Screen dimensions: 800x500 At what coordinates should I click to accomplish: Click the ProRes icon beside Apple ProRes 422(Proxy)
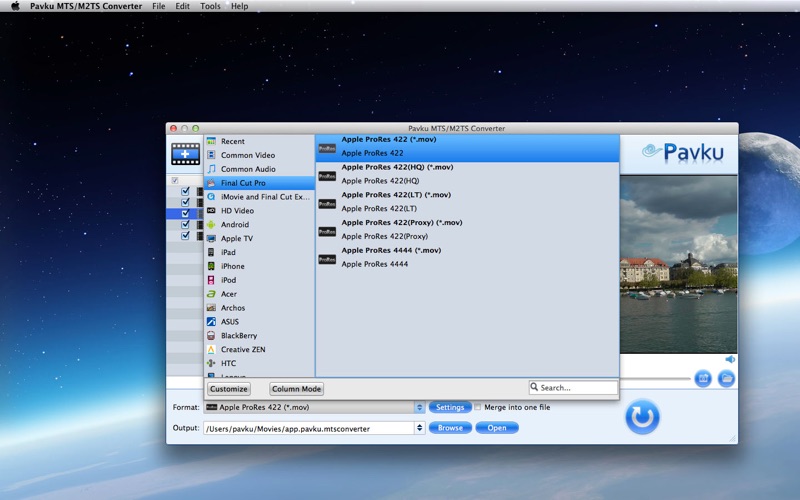327,232
